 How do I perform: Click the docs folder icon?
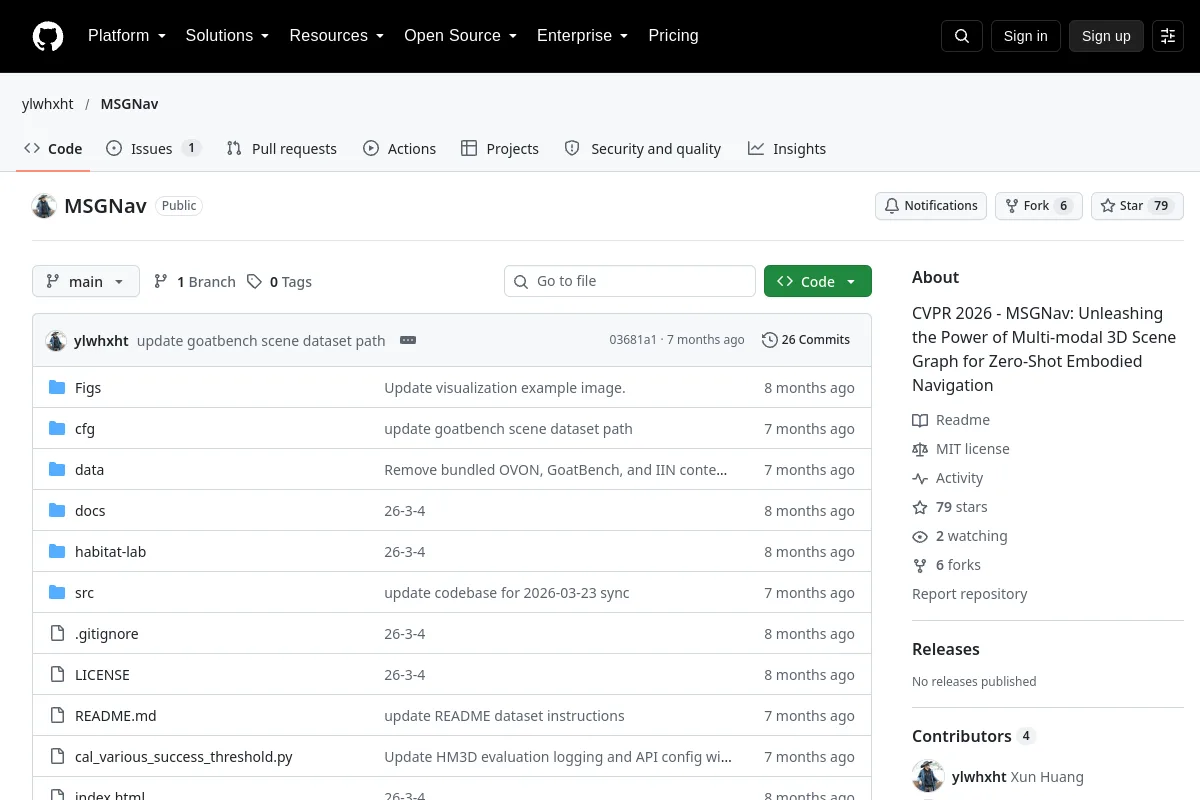pyautogui.click(x=57, y=511)
